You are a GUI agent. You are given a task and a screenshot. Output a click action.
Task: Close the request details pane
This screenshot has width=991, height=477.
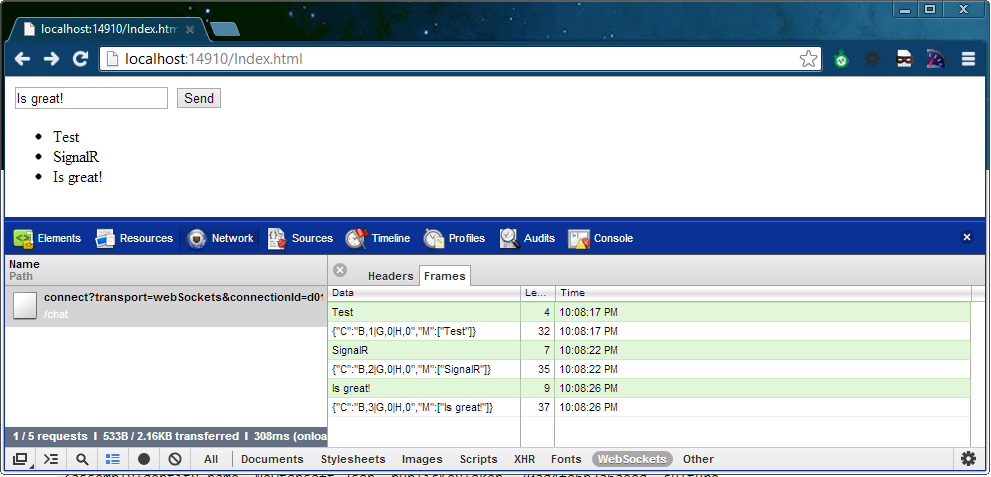[340, 271]
